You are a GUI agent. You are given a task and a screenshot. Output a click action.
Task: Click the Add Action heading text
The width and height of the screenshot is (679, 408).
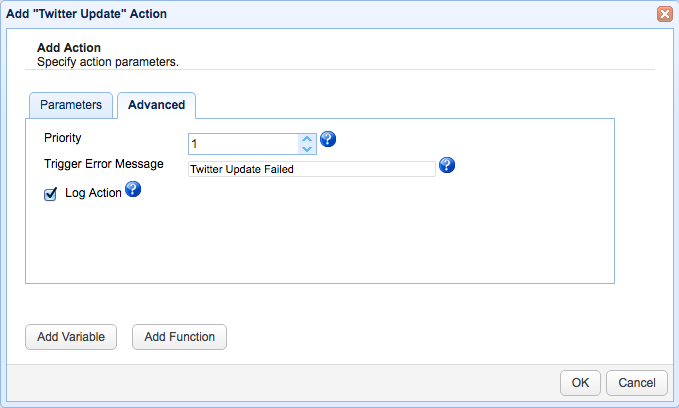pyautogui.click(x=69, y=47)
